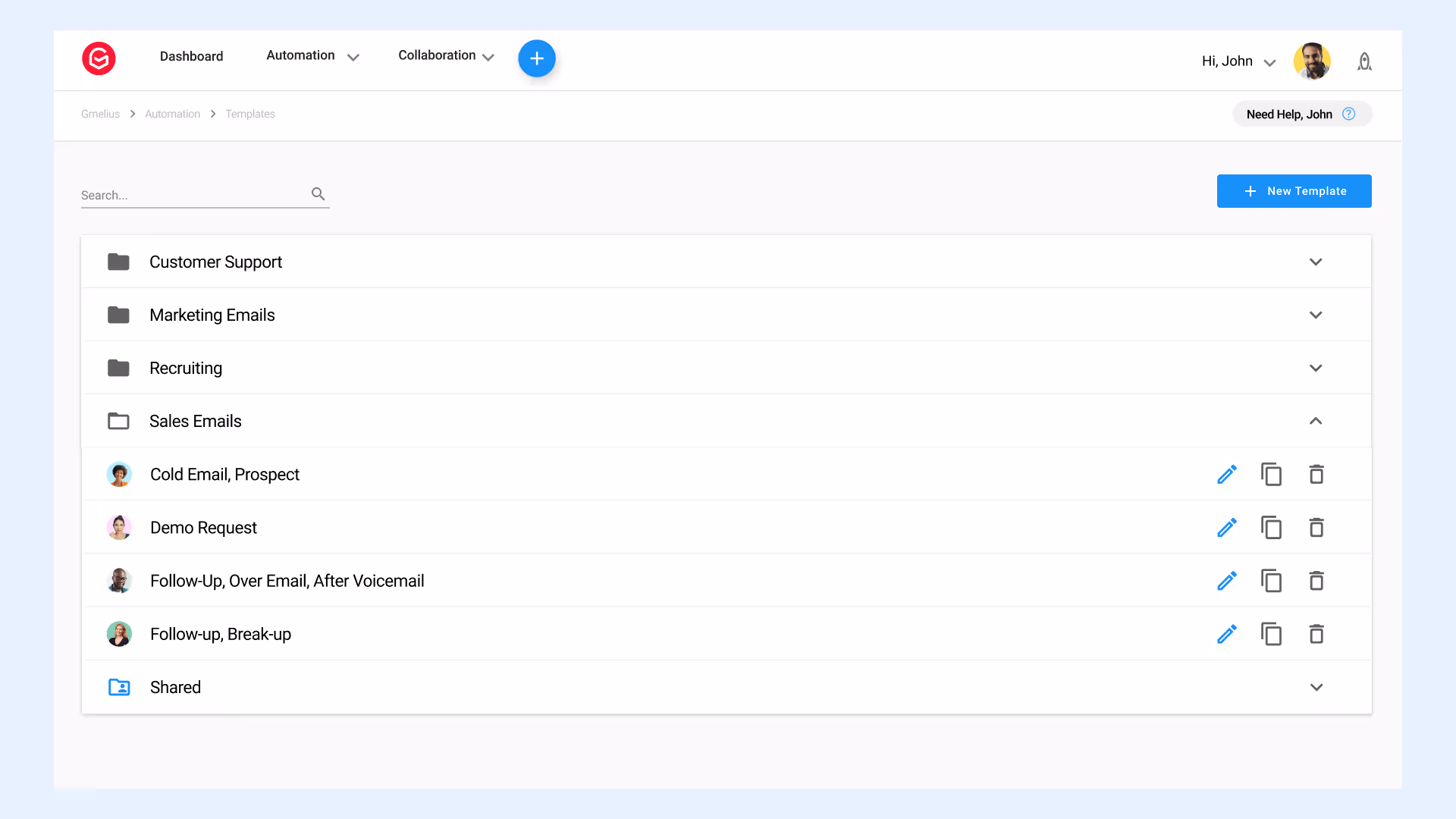Go to the Dashboard tab

tap(191, 56)
